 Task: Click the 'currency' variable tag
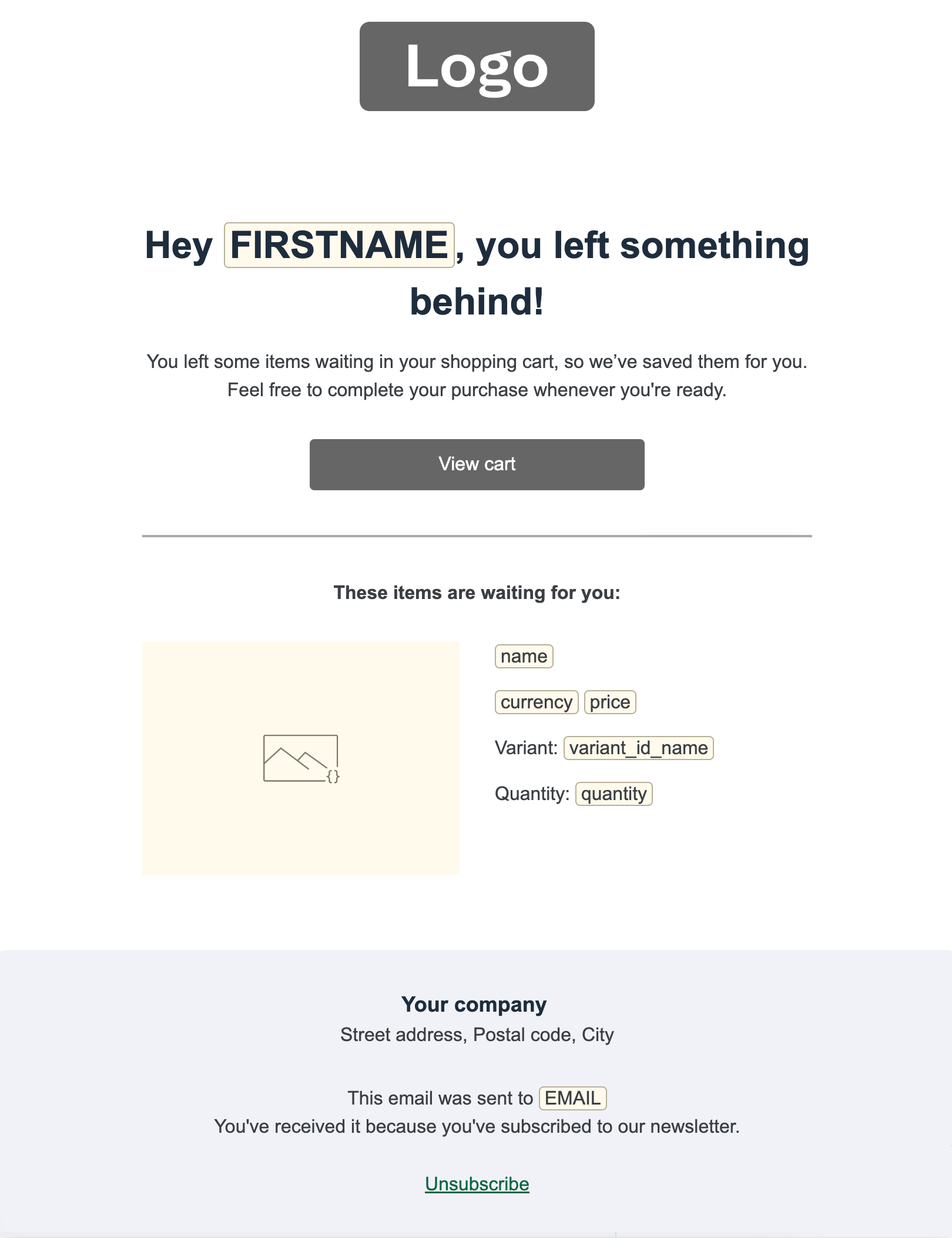pyautogui.click(x=536, y=702)
